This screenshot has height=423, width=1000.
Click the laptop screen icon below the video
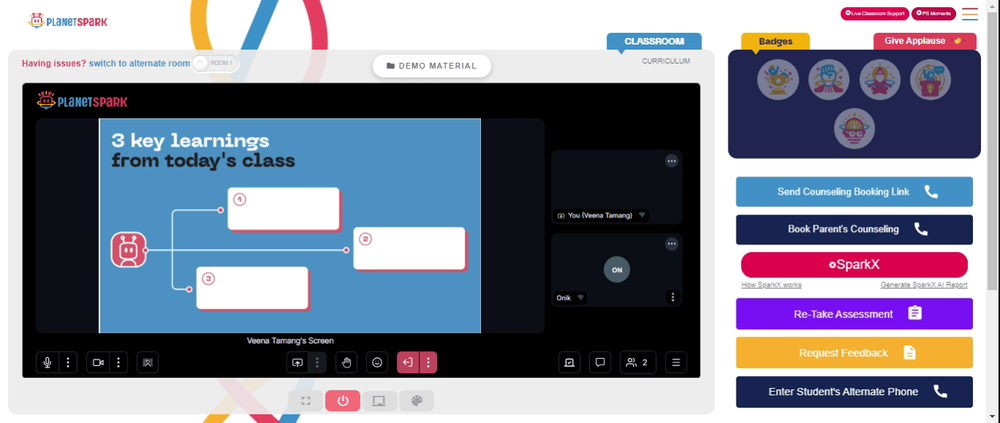379,401
